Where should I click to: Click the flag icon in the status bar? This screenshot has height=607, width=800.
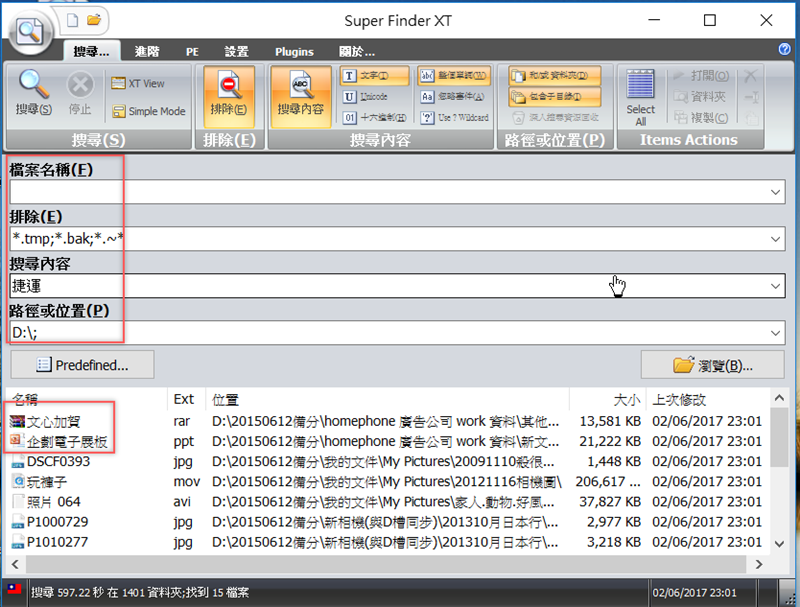coord(14,589)
